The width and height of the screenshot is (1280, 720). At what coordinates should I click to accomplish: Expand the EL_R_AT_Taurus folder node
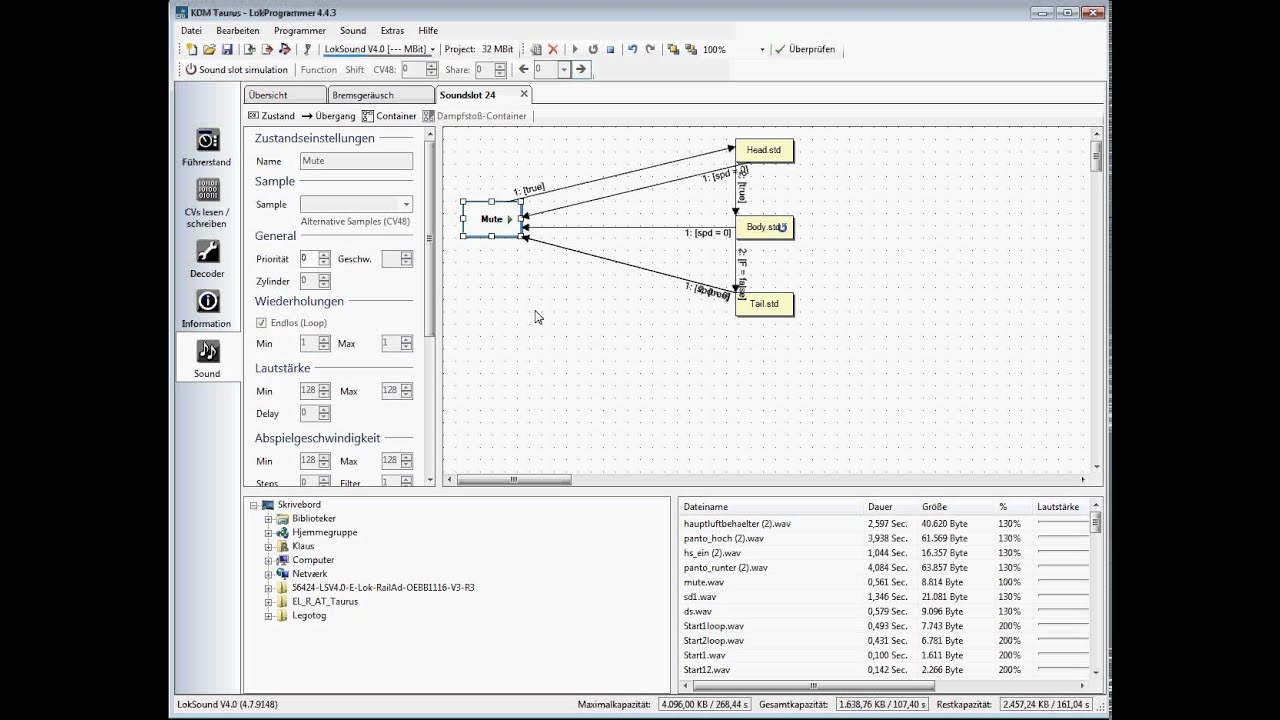(268, 602)
